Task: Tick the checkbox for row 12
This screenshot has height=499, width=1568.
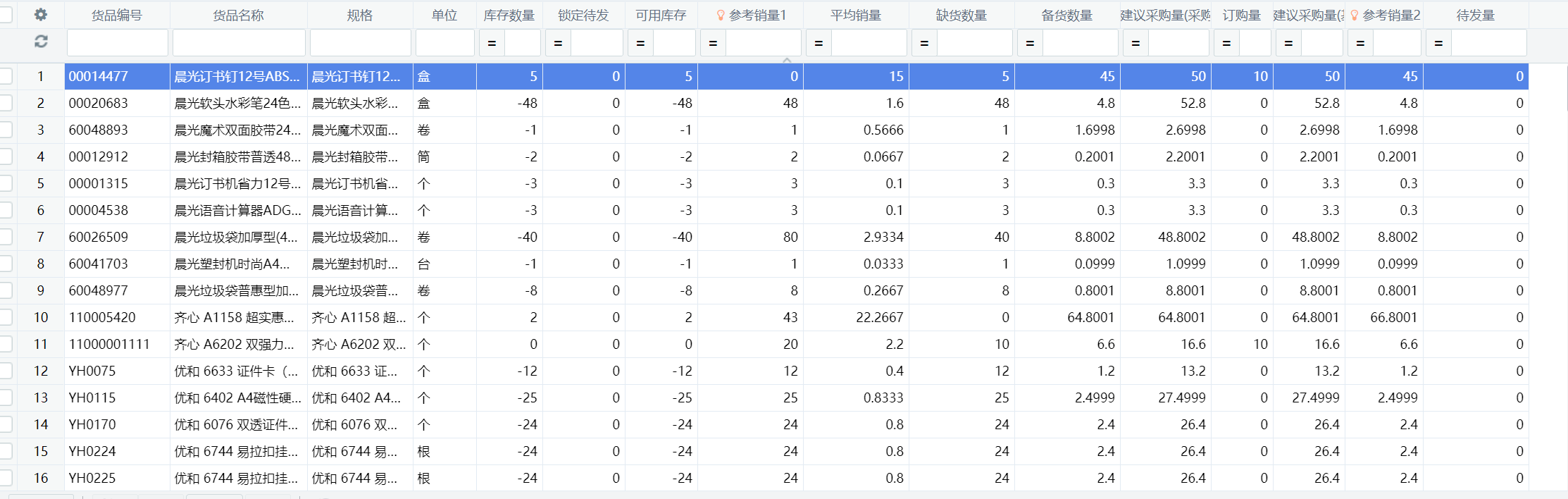Action: [x=6, y=371]
